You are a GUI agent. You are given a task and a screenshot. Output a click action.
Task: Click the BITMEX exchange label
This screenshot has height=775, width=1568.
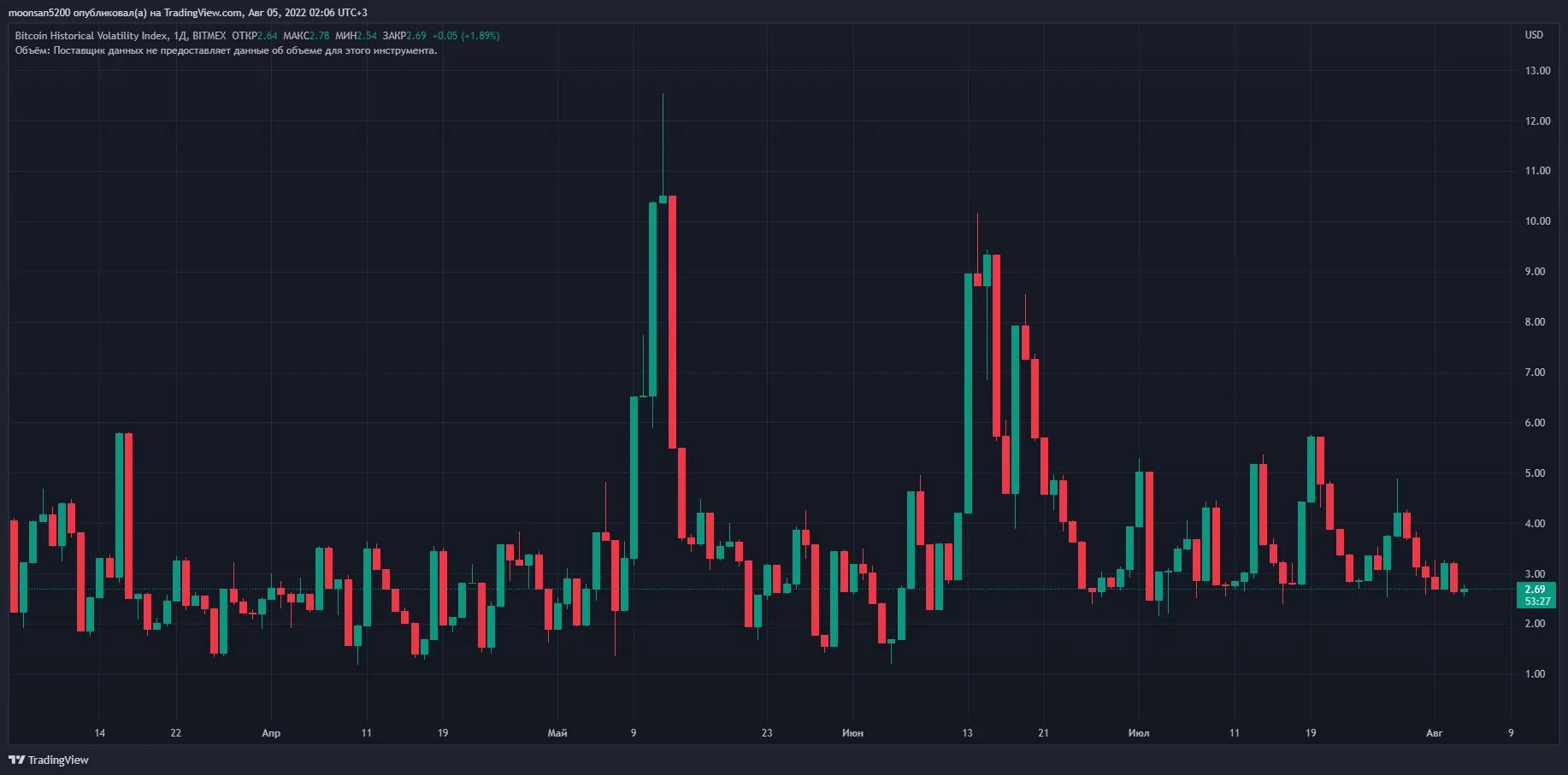tap(209, 36)
